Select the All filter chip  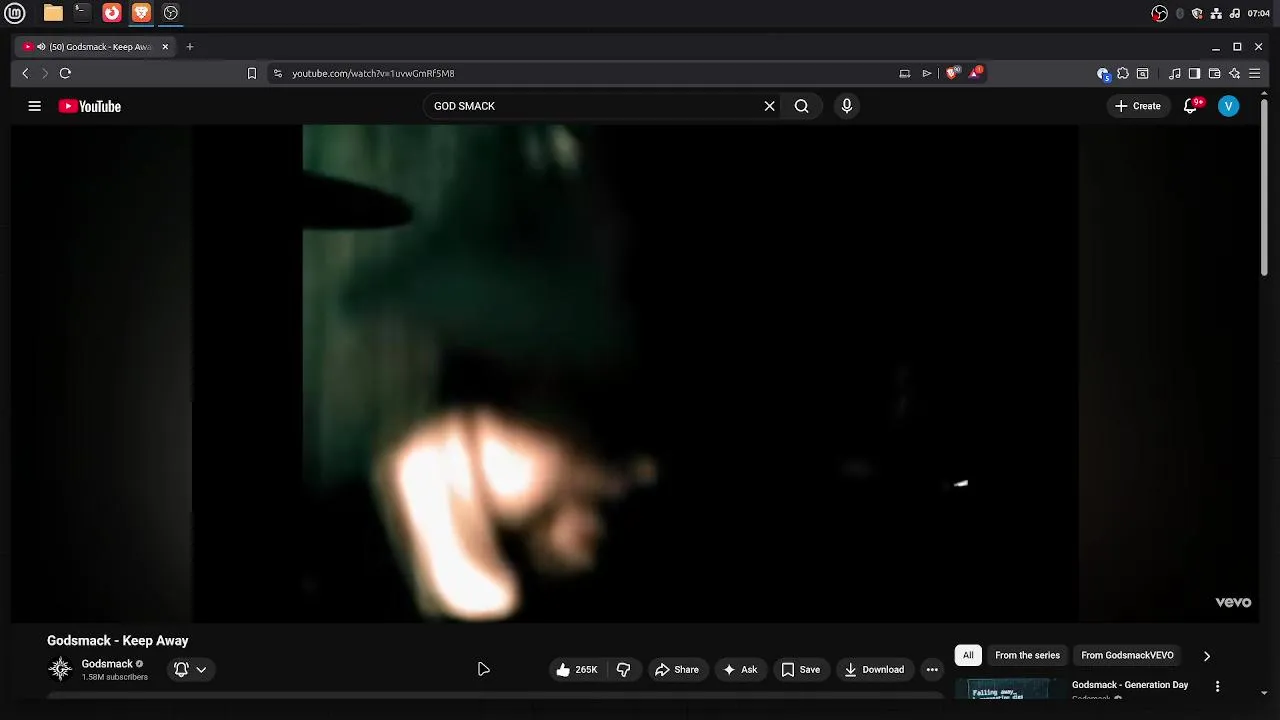click(x=968, y=656)
